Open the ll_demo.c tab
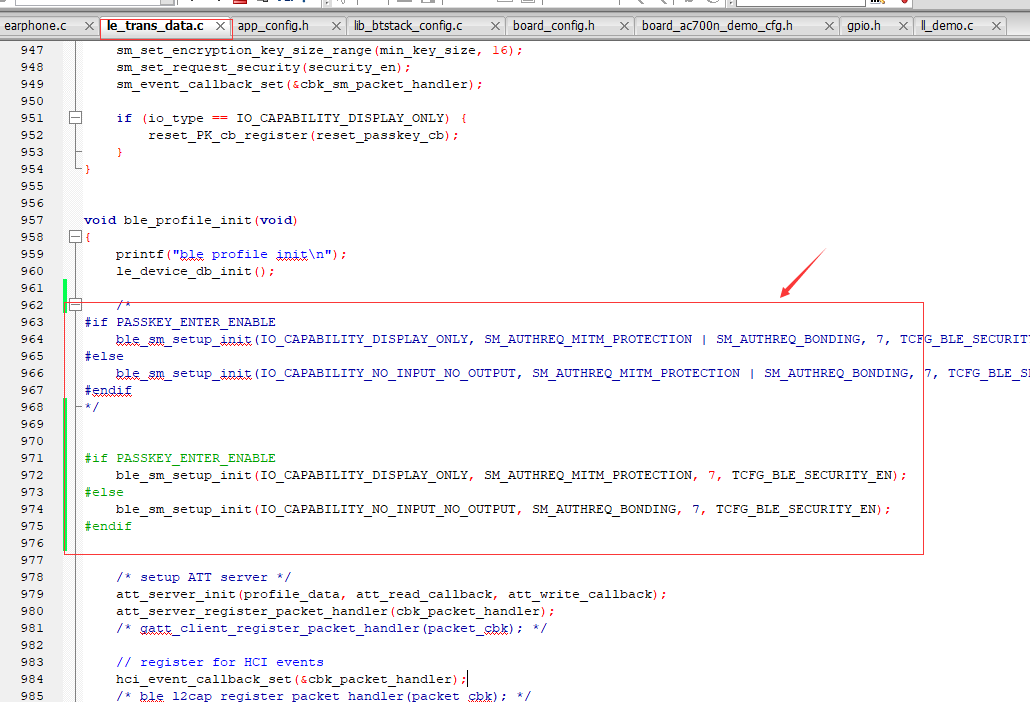This screenshot has width=1030, height=702. (x=947, y=26)
